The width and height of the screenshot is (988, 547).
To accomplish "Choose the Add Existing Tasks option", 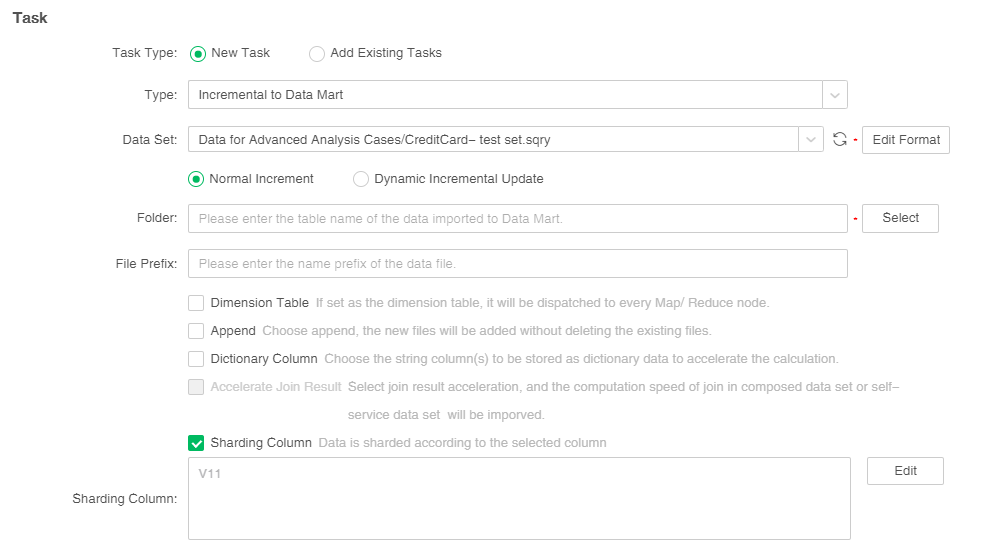I will click(317, 54).
